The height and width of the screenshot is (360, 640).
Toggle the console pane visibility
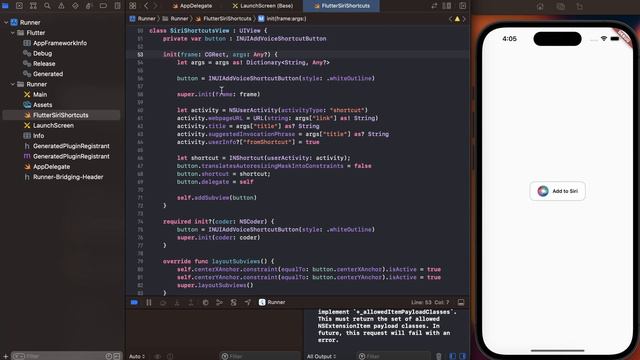[x=462, y=356]
